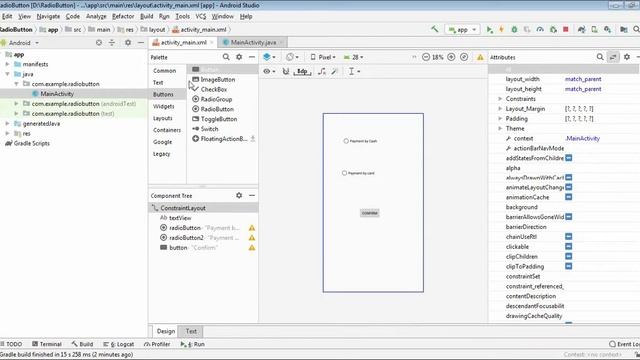
Task: Toggle the clipToPadding attribute checkbox
Action: pos(569,266)
